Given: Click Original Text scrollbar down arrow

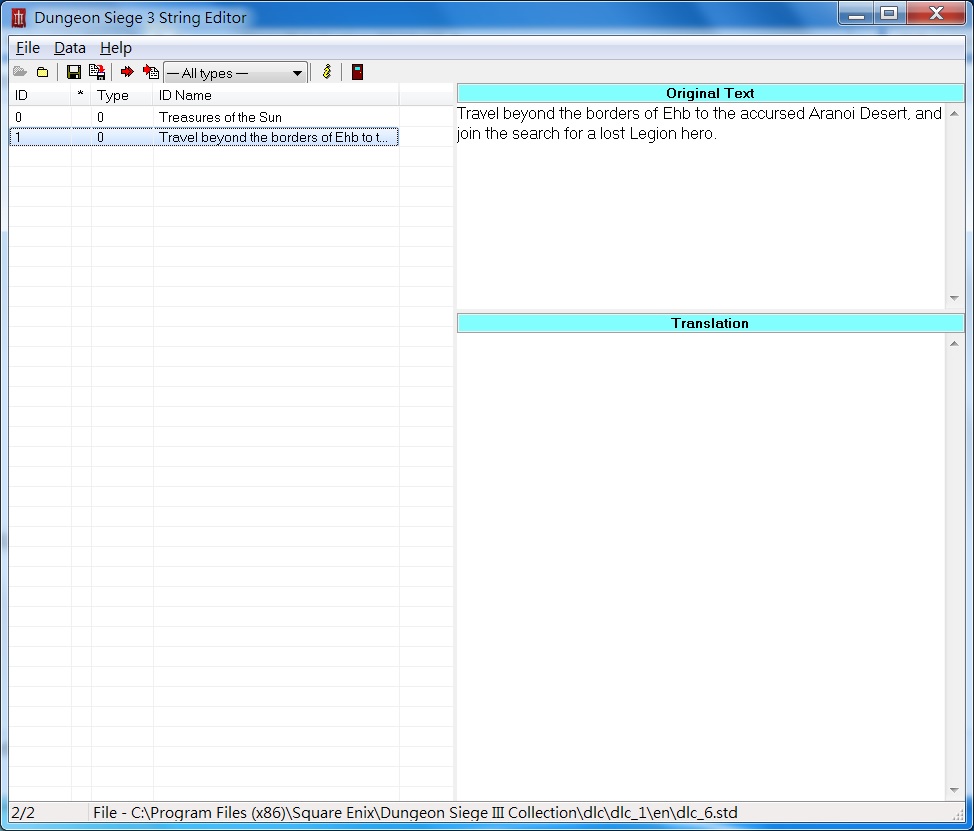Looking at the screenshot, I should [955, 298].
